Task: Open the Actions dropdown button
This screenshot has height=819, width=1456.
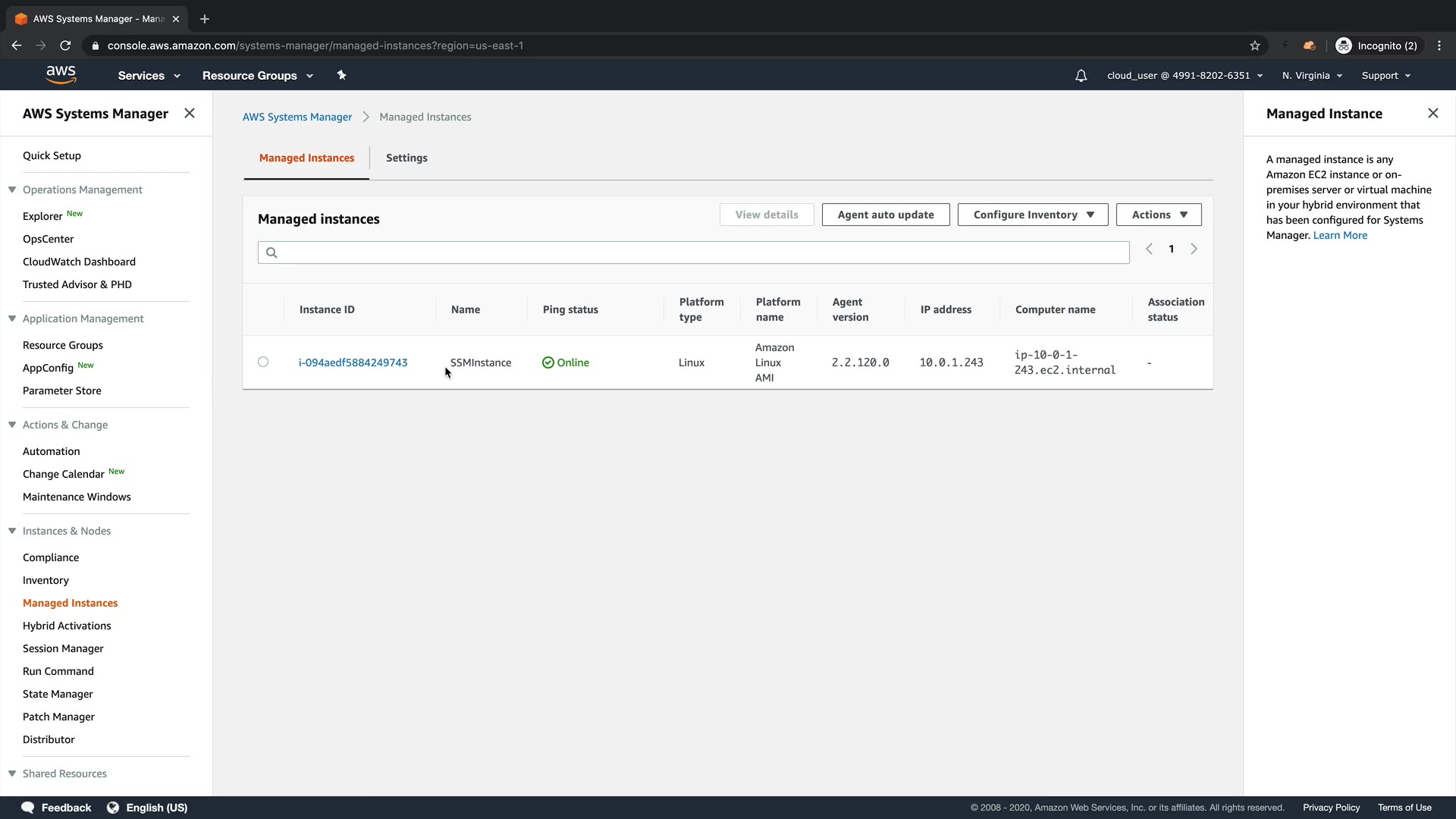Action: coord(1158,215)
